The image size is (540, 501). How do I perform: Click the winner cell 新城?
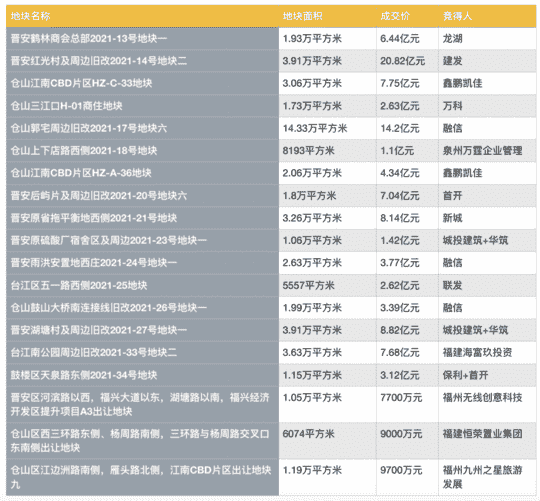click(487, 218)
